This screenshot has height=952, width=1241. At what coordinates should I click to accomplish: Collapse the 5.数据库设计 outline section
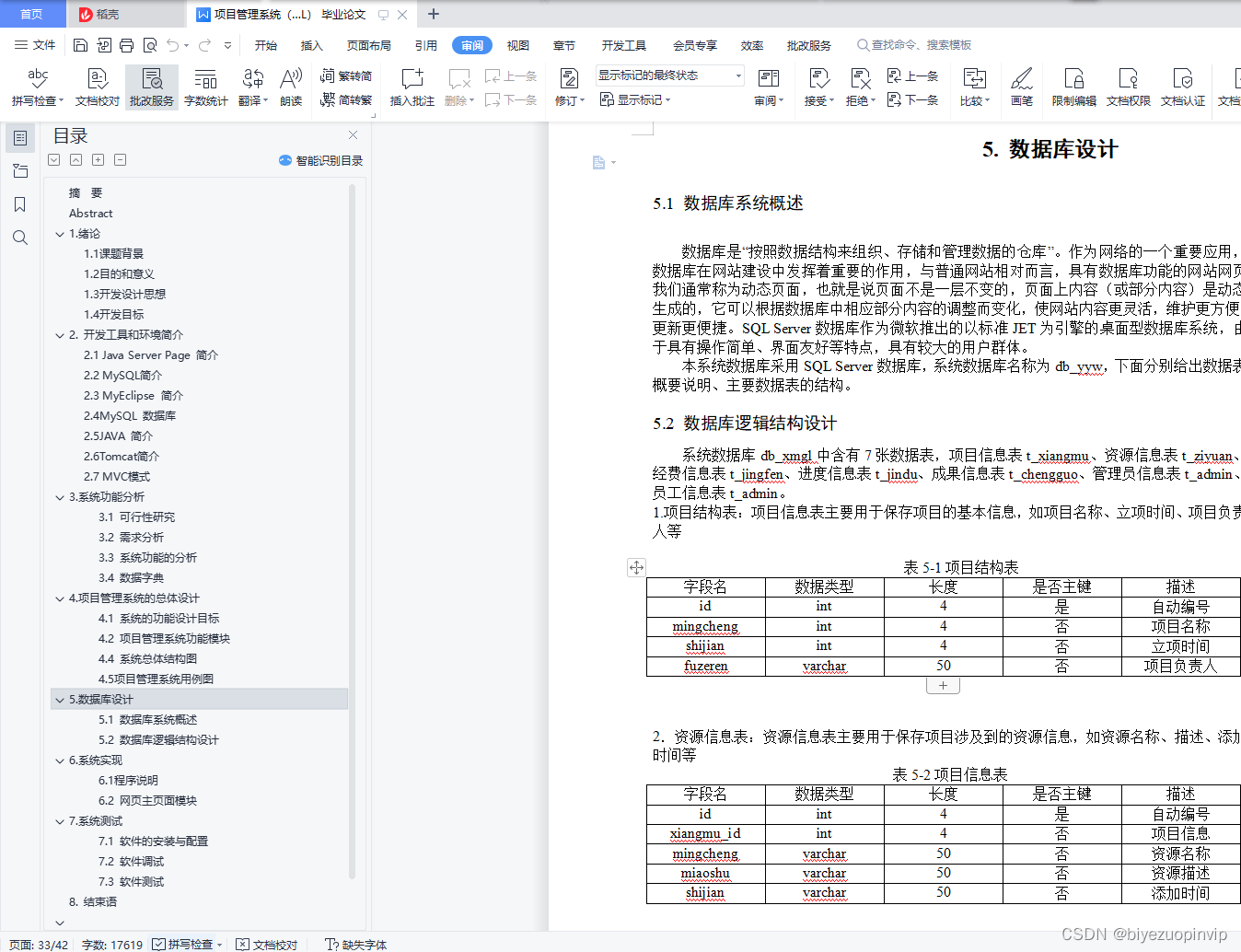[60, 699]
